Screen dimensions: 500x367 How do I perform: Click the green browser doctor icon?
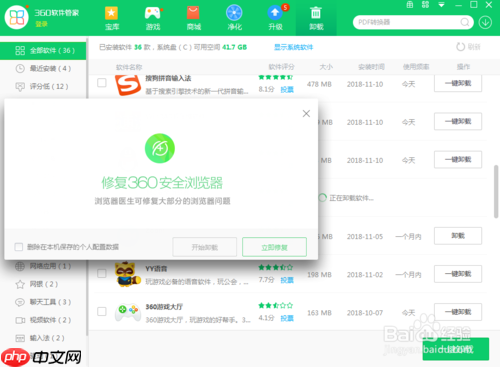coord(160,148)
